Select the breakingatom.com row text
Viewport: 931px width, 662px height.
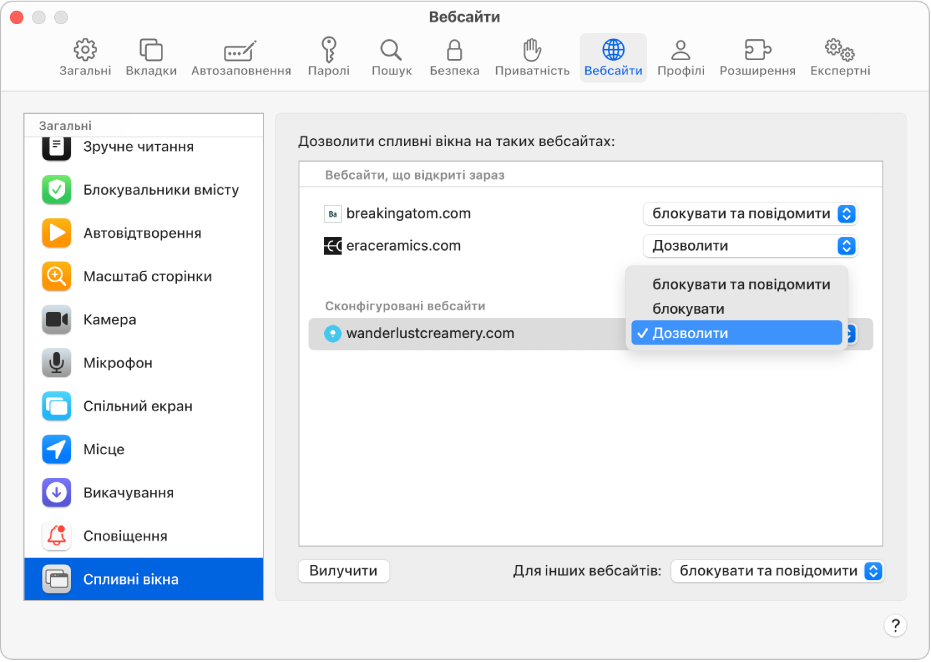[408, 214]
